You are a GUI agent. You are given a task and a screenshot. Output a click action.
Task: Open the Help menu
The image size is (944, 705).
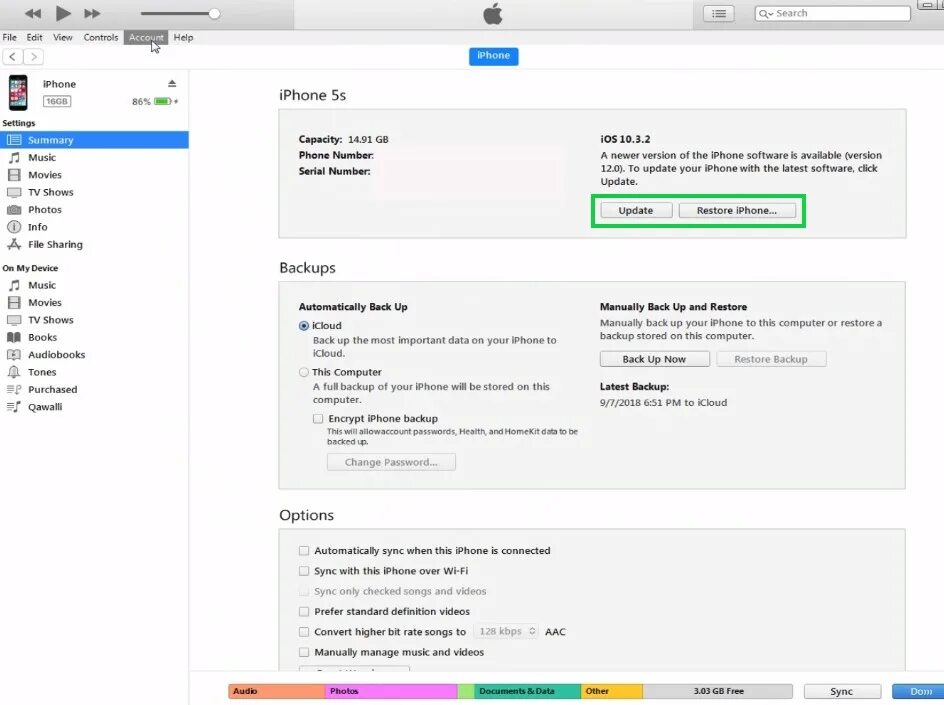(183, 37)
